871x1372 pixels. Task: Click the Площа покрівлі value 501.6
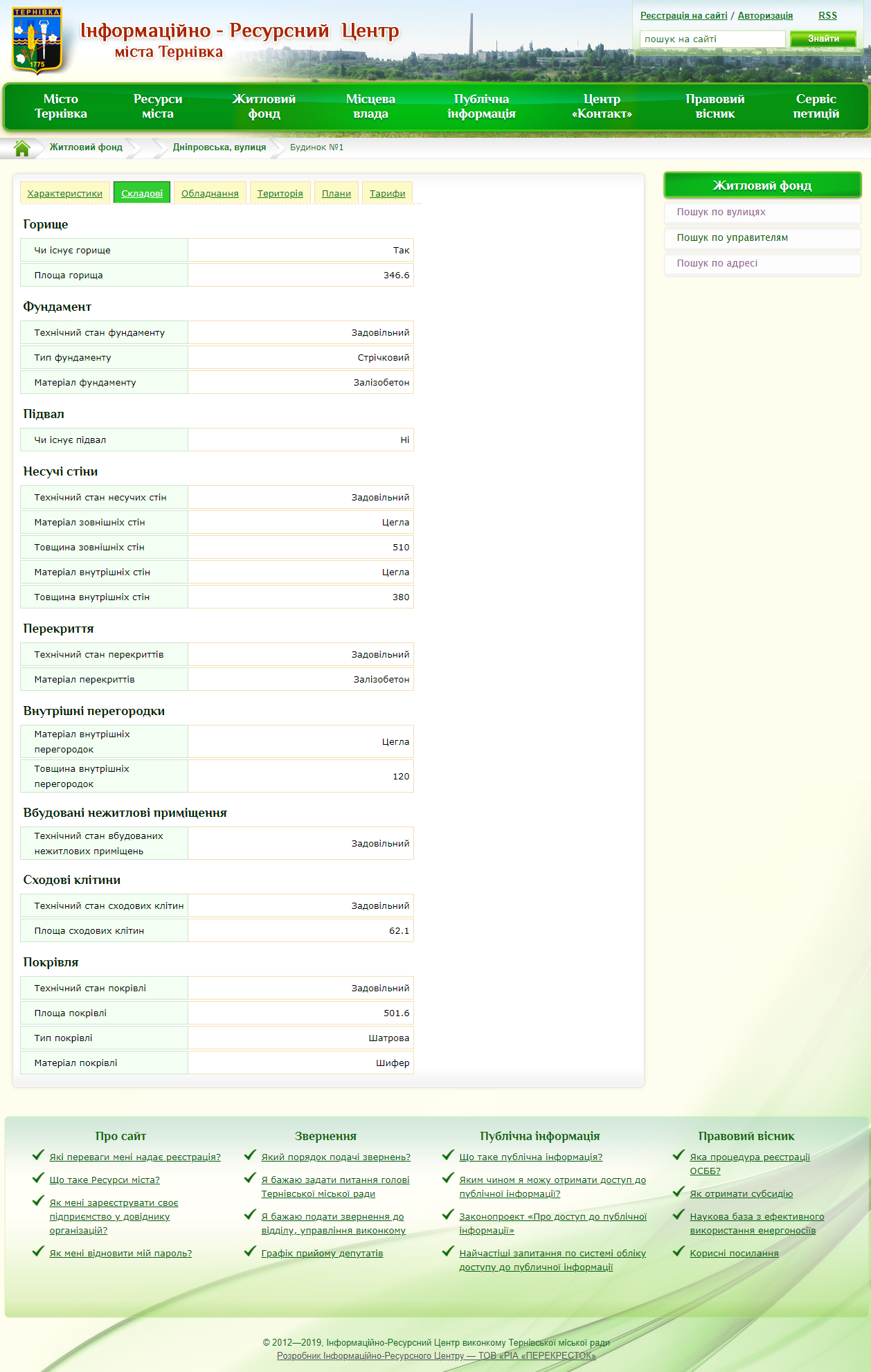coord(396,1013)
